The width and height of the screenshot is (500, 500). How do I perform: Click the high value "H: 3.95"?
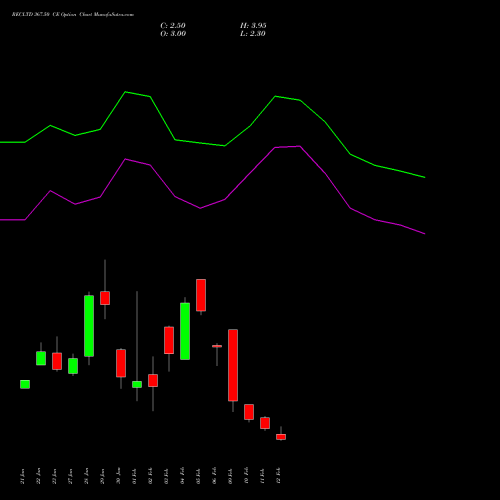tap(253, 26)
